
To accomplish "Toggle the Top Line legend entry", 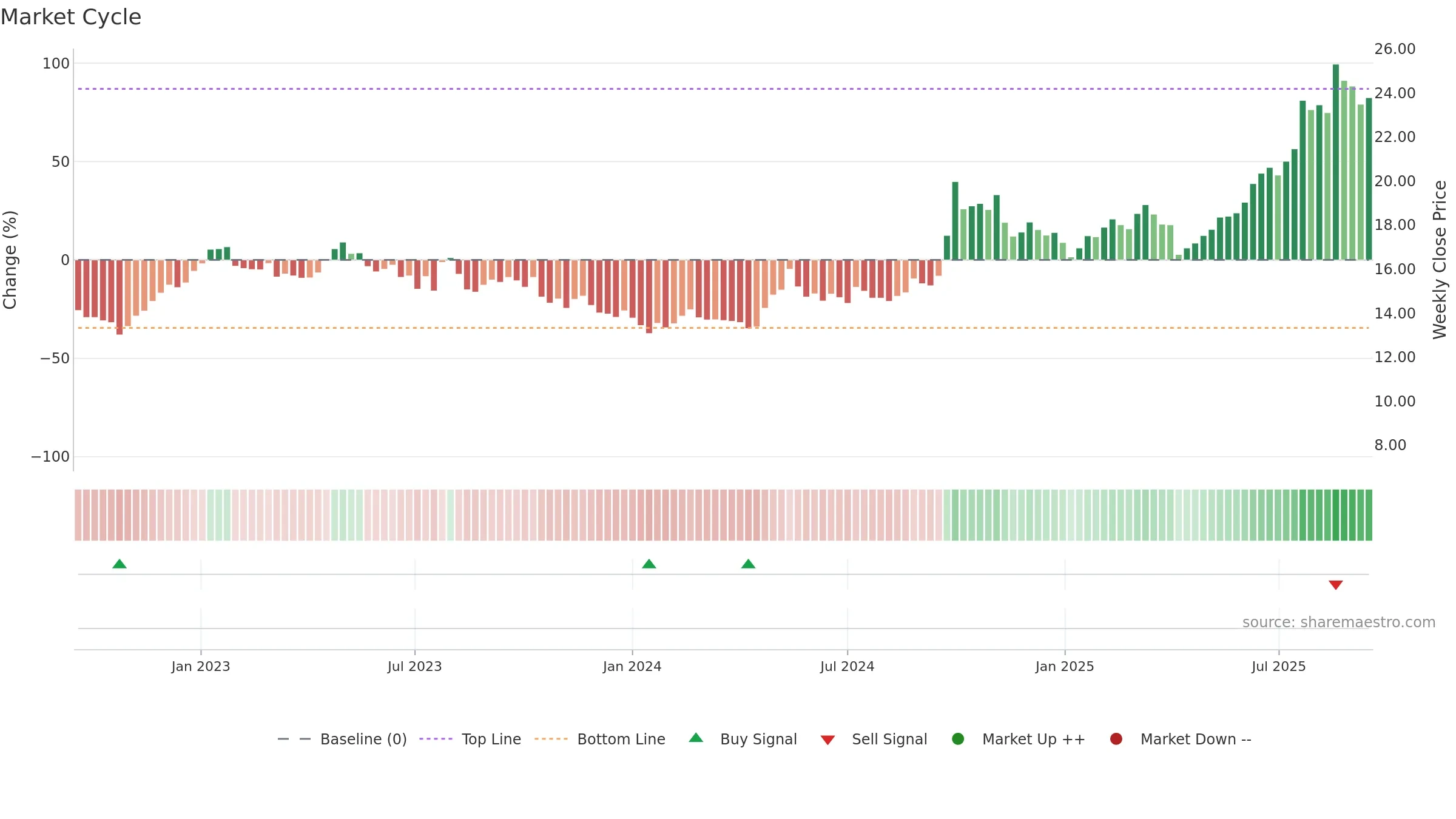I will (491, 739).
